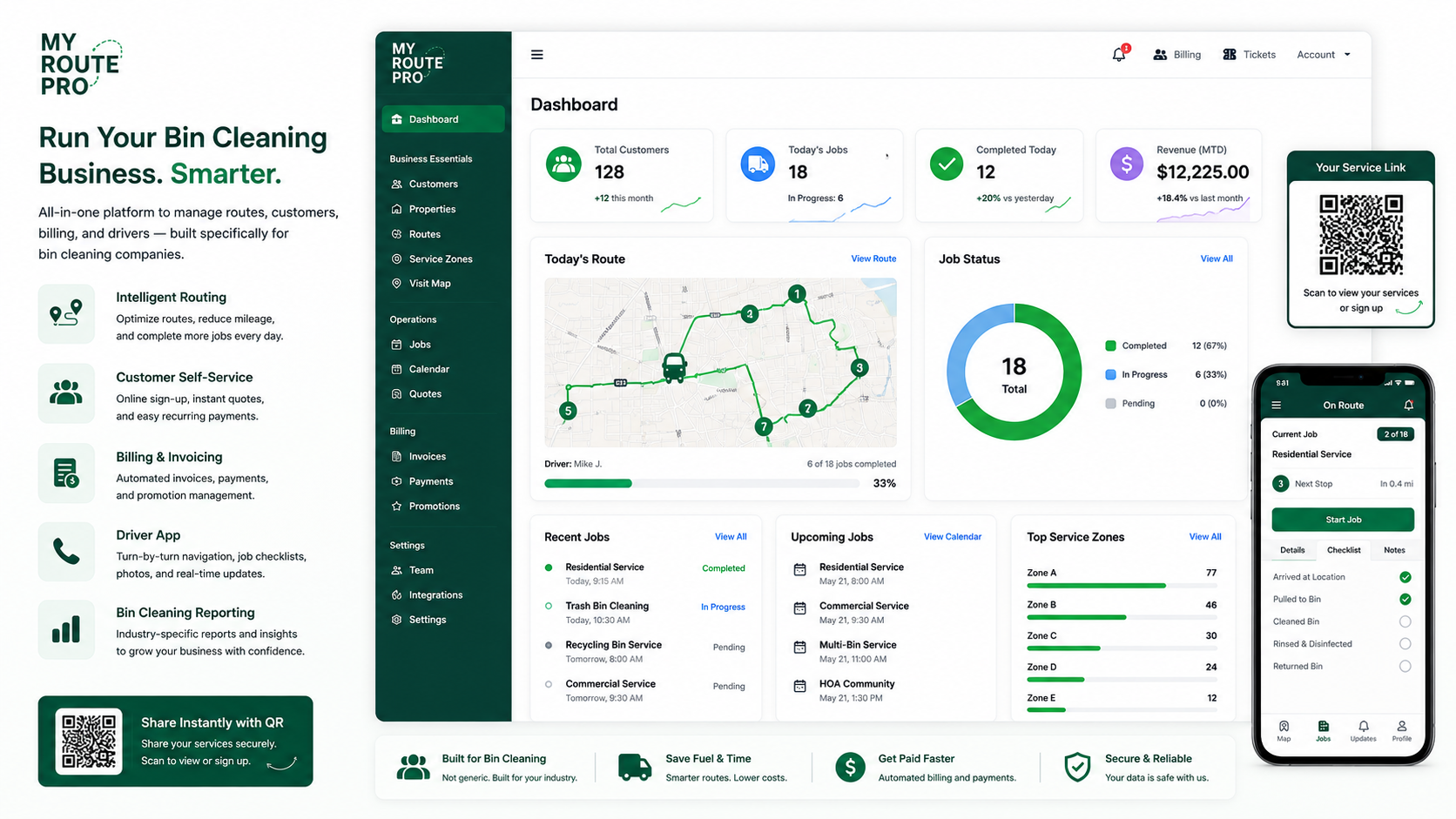Open Visit Map in the sidebar
1456x819 pixels.
(x=429, y=284)
